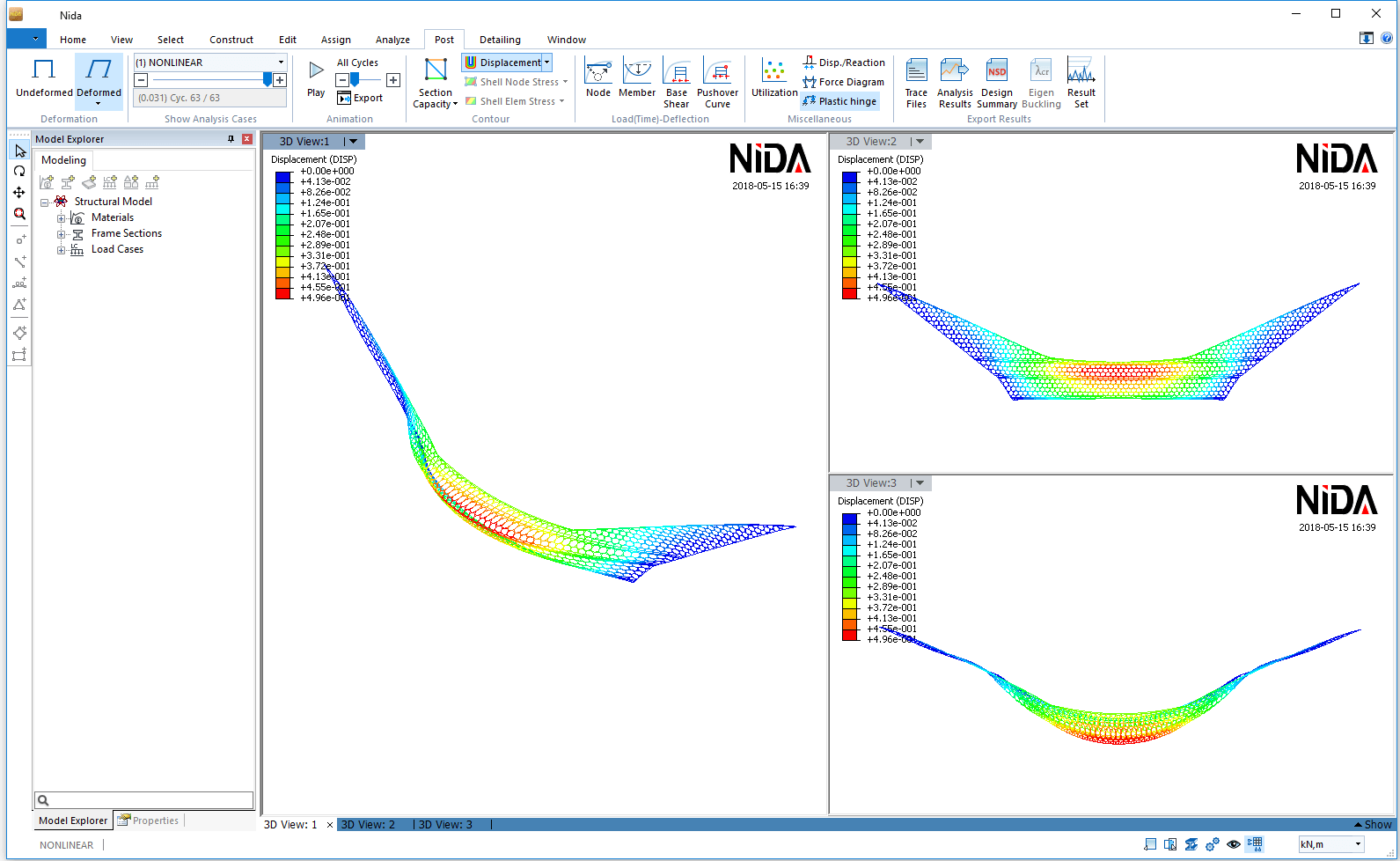Add a new load case in Model Explorer
This screenshot has height=861, width=1400.
coord(110,182)
